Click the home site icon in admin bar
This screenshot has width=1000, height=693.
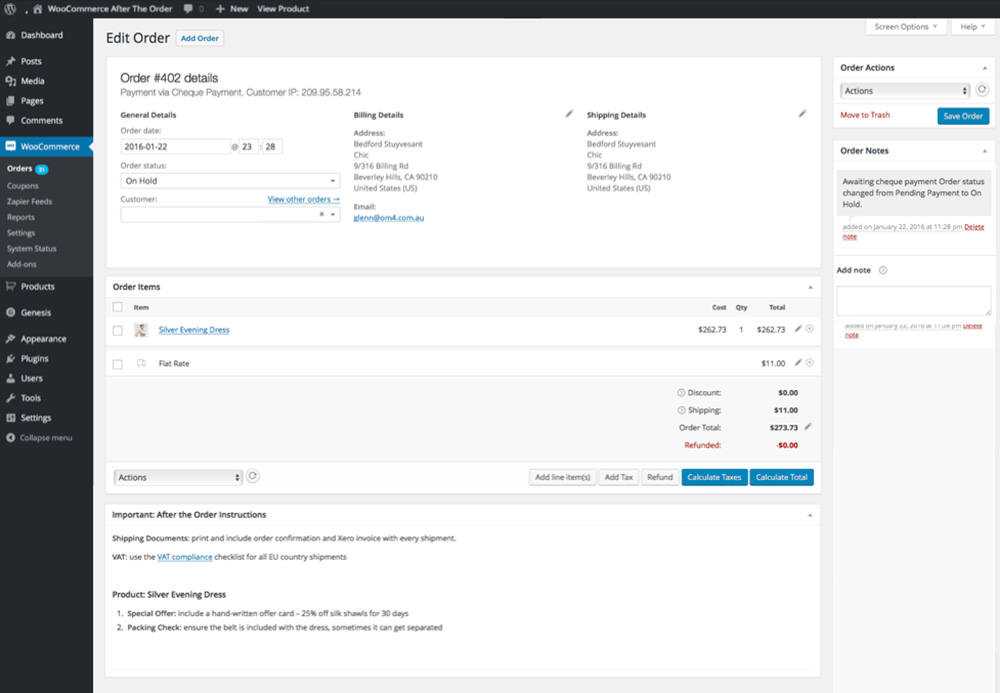pos(38,9)
